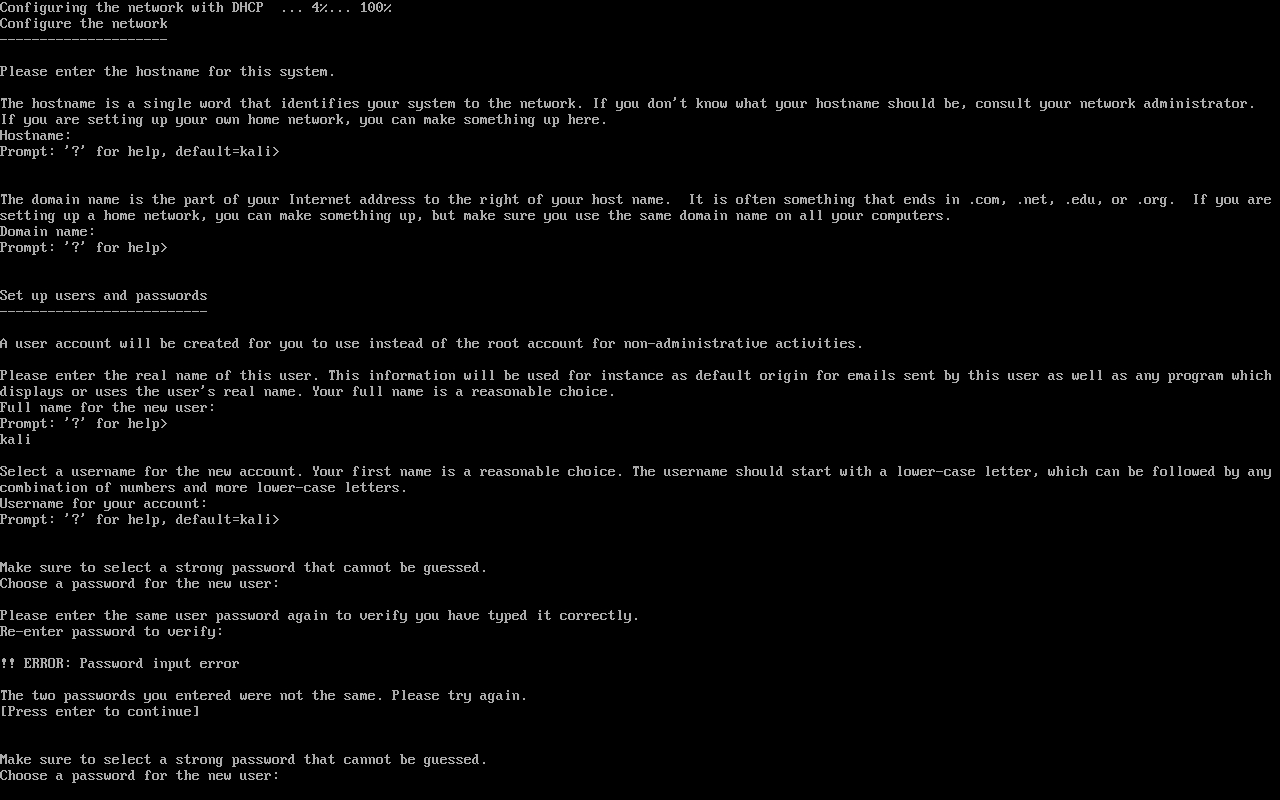This screenshot has width=1280, height=800.
Task: Click the '!! ERROR: Password input error' message
Action: (120, 664)
